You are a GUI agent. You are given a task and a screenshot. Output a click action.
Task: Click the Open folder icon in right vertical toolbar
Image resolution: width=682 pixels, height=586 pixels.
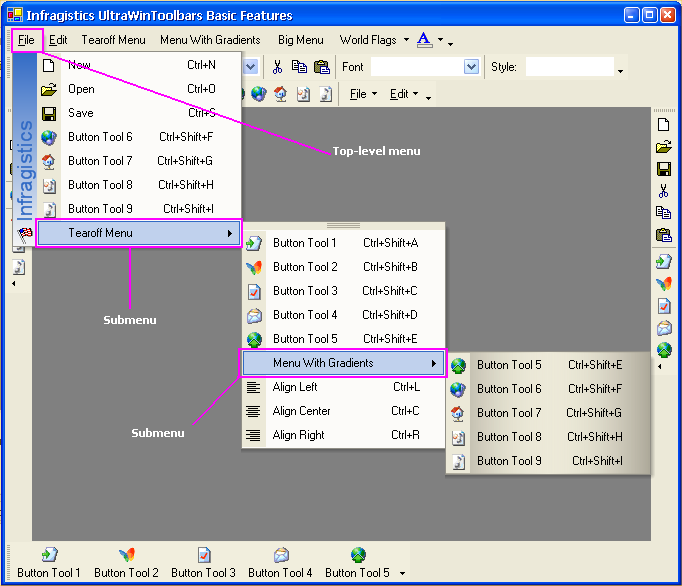[663, 147]
